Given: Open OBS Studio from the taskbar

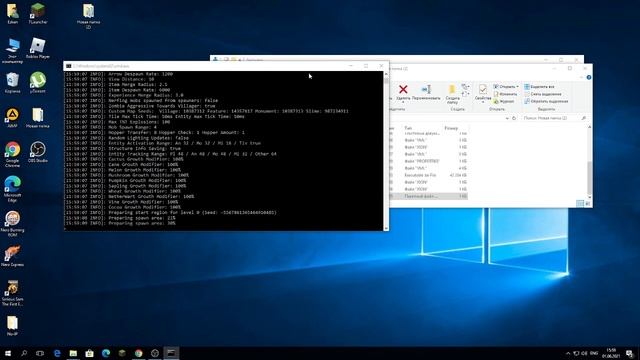Looking at the screenshot, I should (x=155, y=353).
